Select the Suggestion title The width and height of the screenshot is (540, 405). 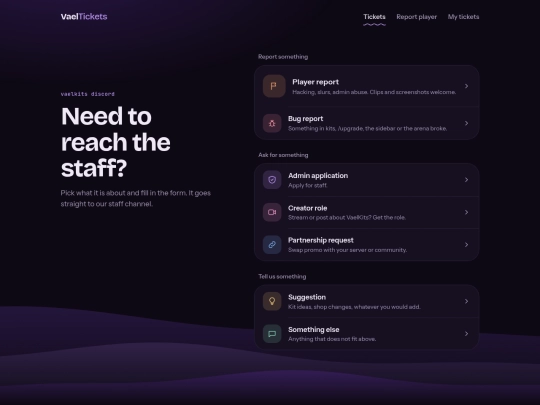pos(307,297)
